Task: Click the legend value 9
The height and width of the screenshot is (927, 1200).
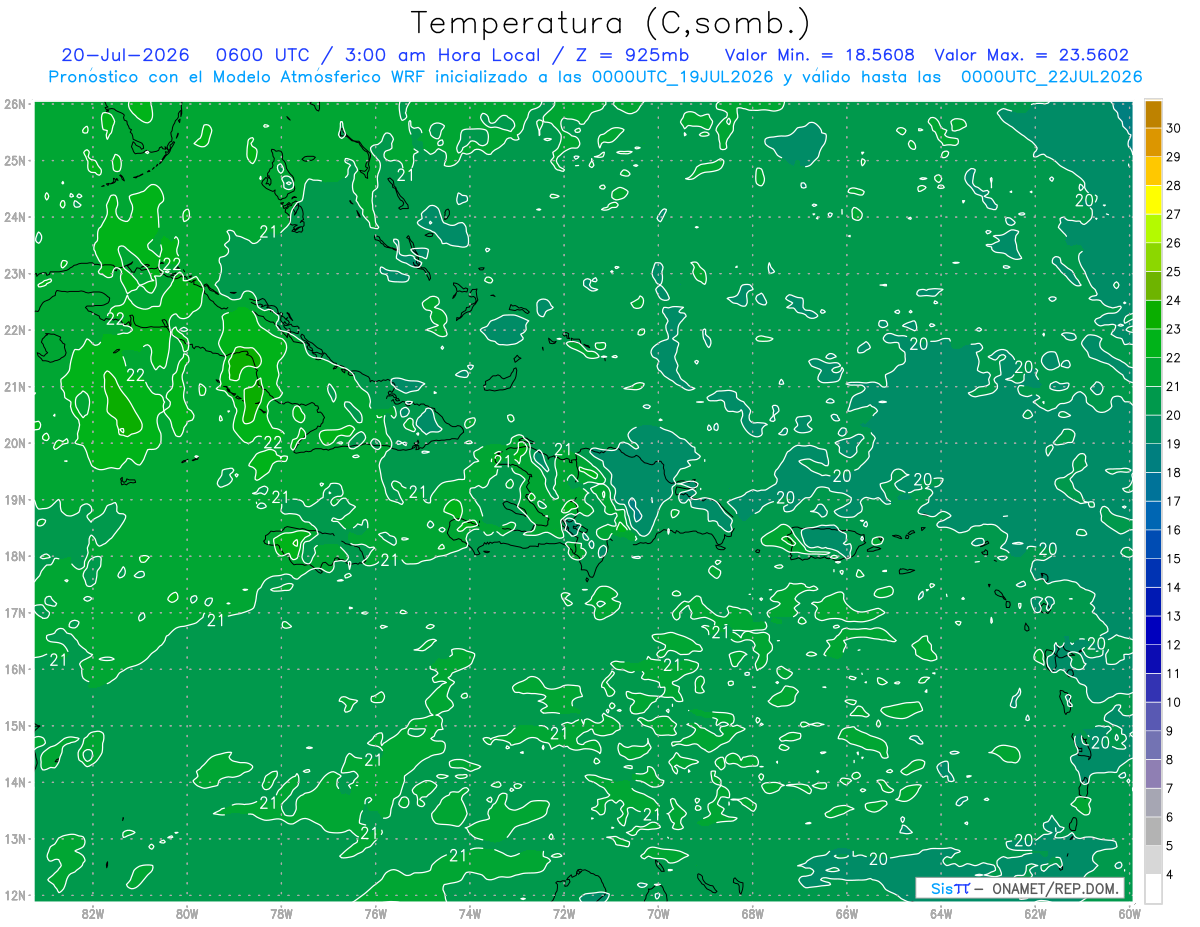Action: (1172, 731)
